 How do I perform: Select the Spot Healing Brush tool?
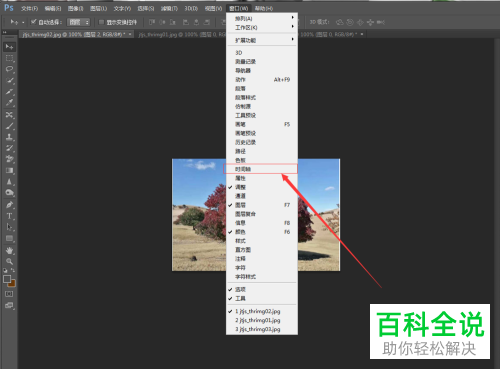click(9, 115)
